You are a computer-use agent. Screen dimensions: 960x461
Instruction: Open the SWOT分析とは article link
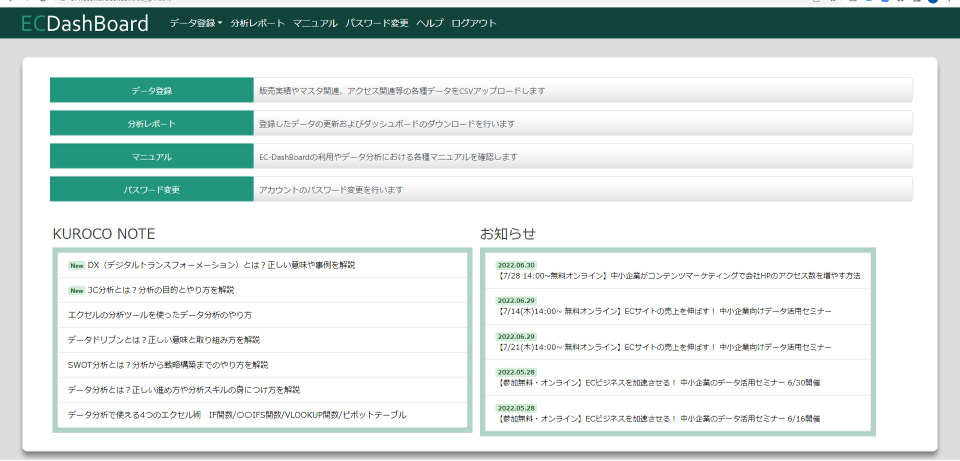click(x=168, y=365)
